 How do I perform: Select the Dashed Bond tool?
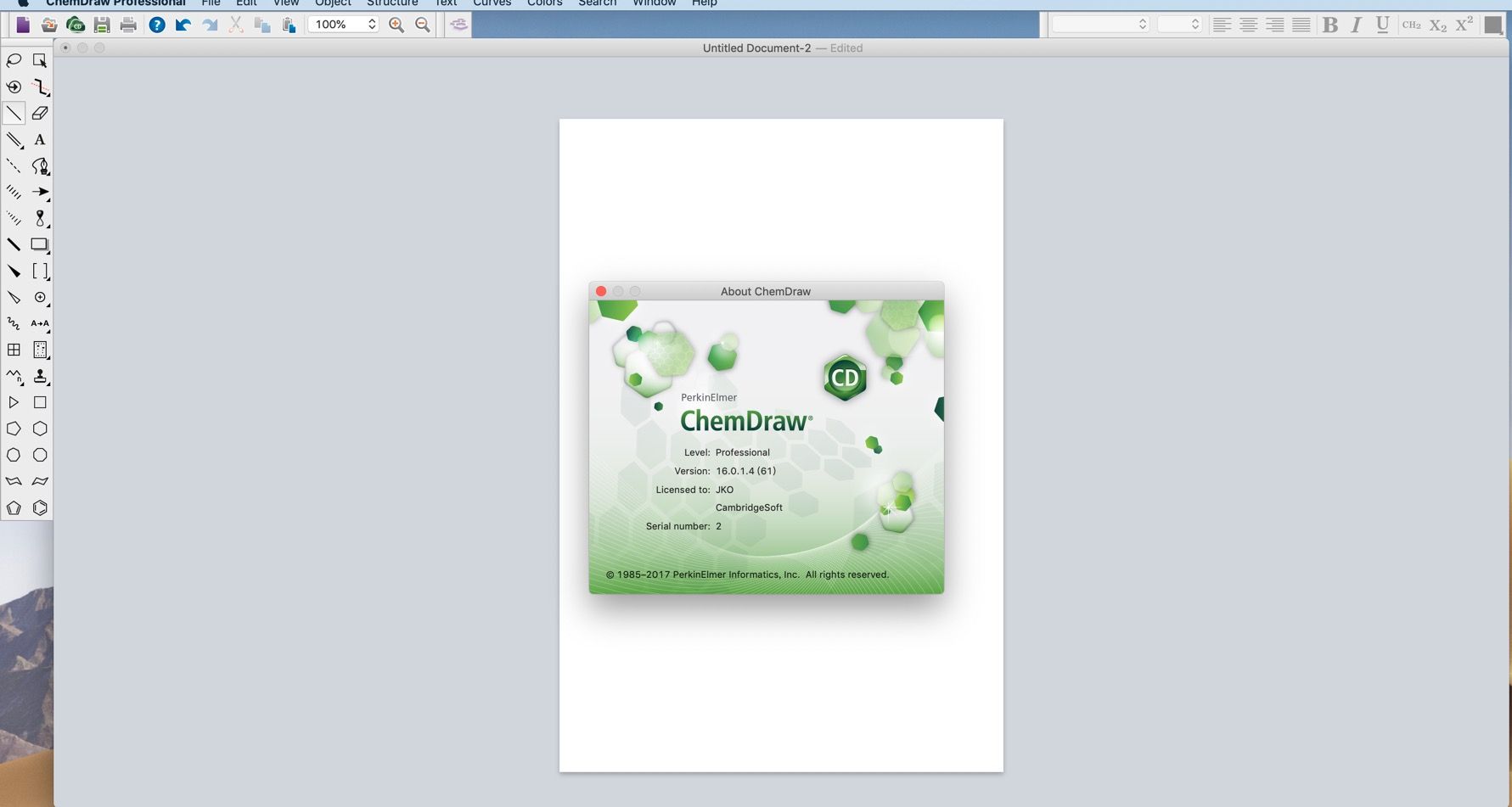pyautogui.click(x=14, y=165)
